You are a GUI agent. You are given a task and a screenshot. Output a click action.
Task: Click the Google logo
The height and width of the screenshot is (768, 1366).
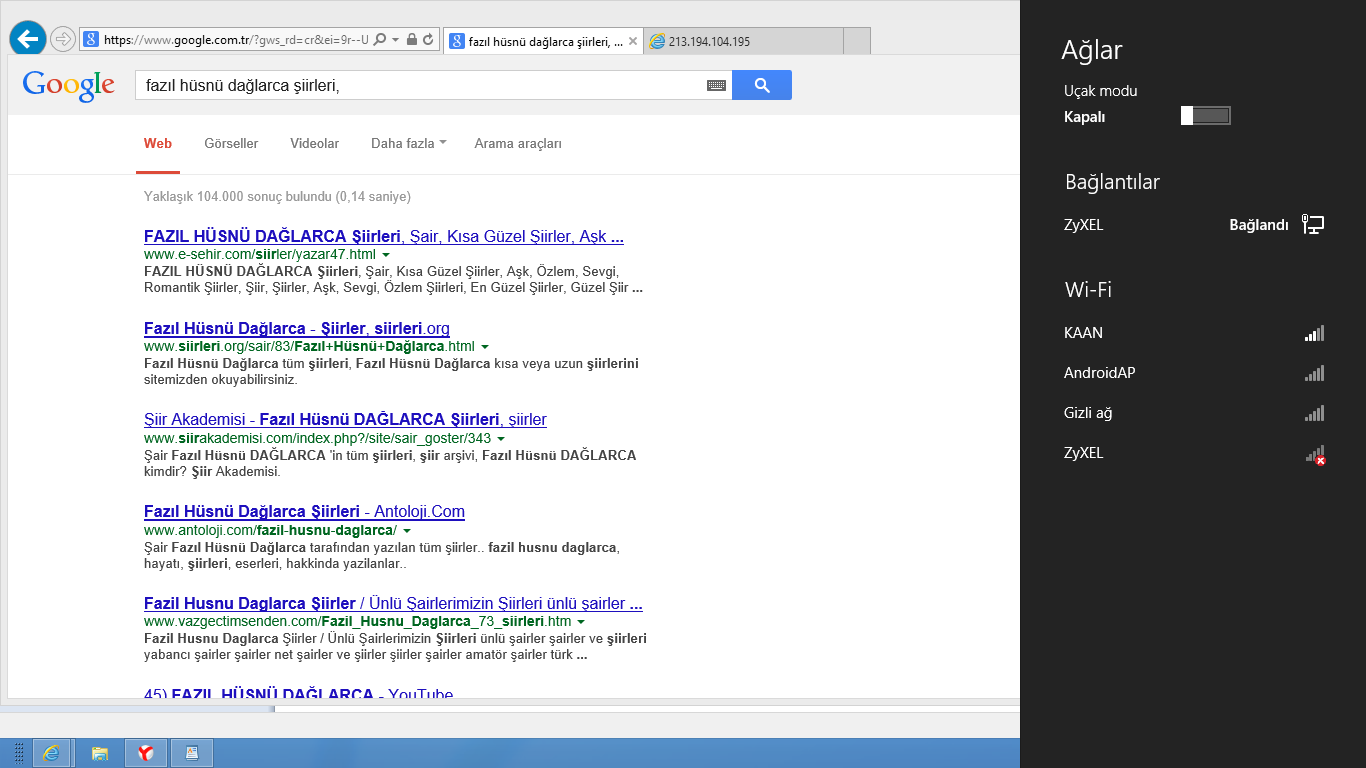tap(68, 85)
